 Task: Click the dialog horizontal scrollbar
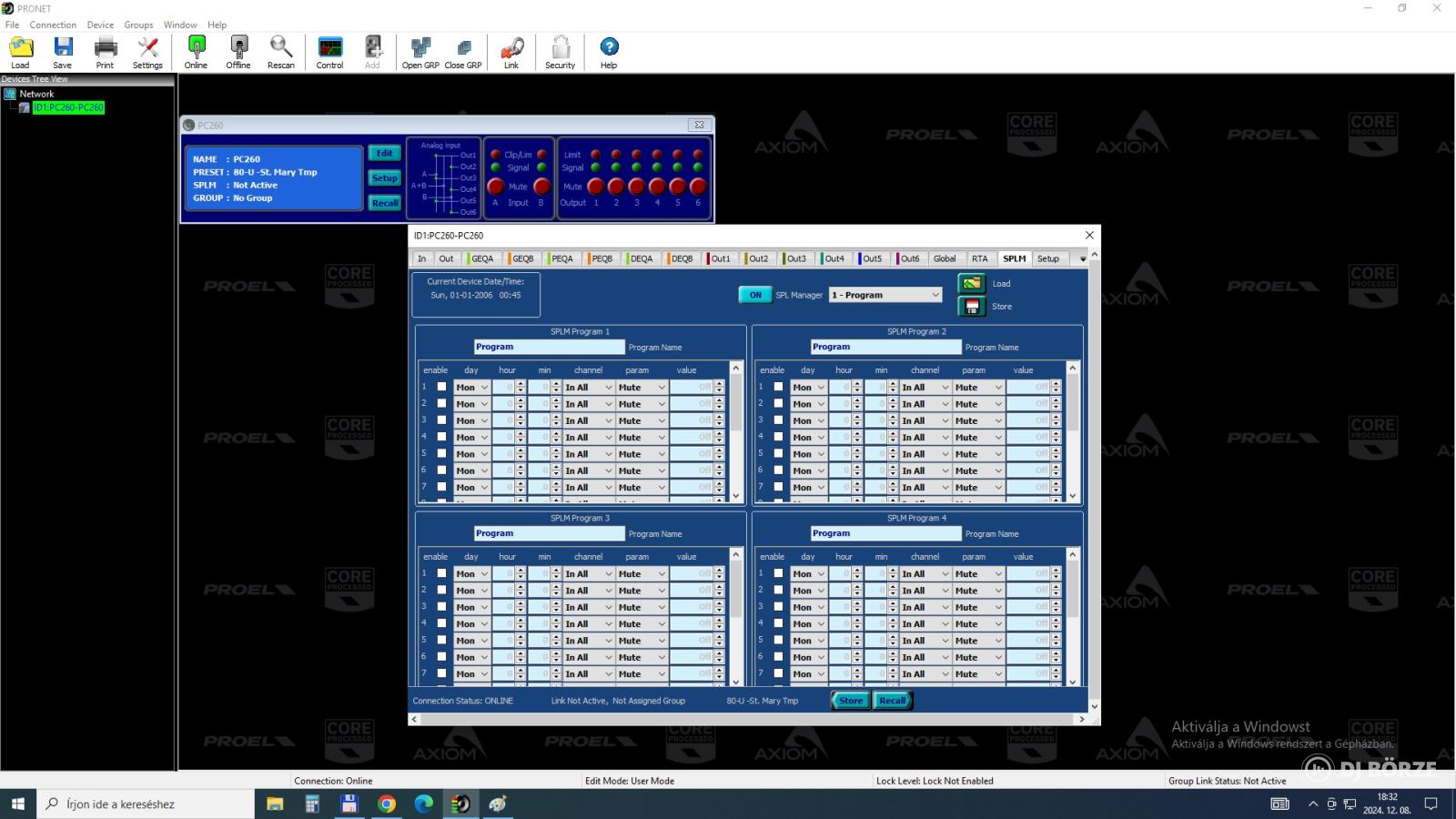click(748, 719)
